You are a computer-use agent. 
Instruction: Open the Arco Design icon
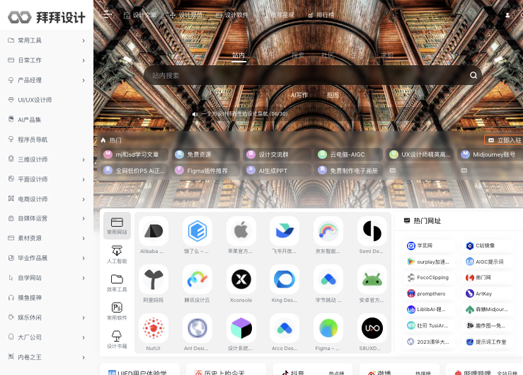click(285, 328)
